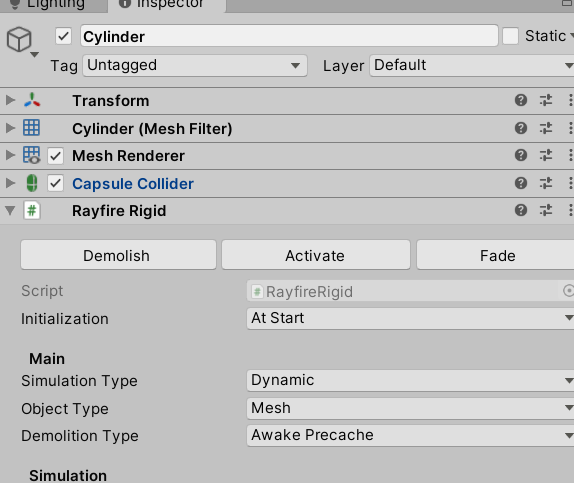This screenshot has height=483, width=574.
Task: Expand the Transform component
Action: click(10, 100)
